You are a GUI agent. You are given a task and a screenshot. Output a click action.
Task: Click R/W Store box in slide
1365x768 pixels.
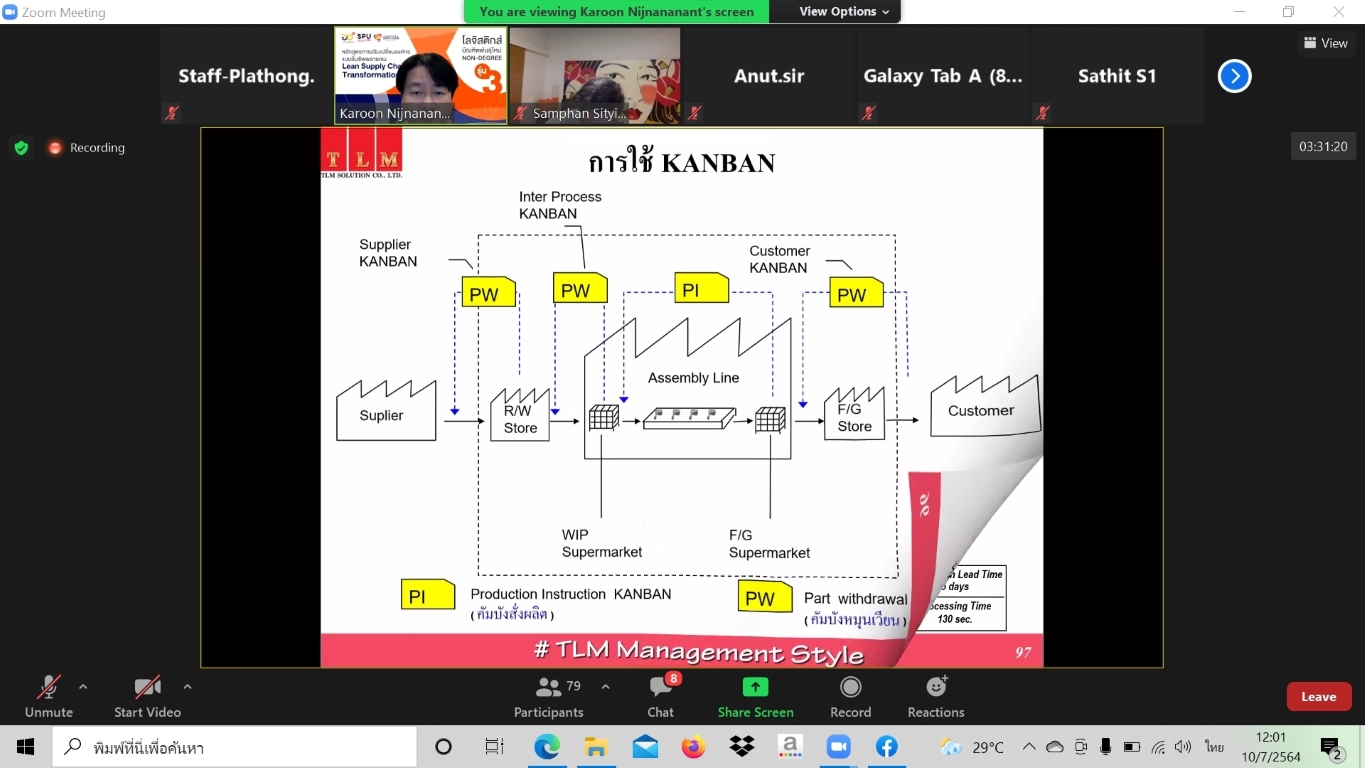click(520, 415)
